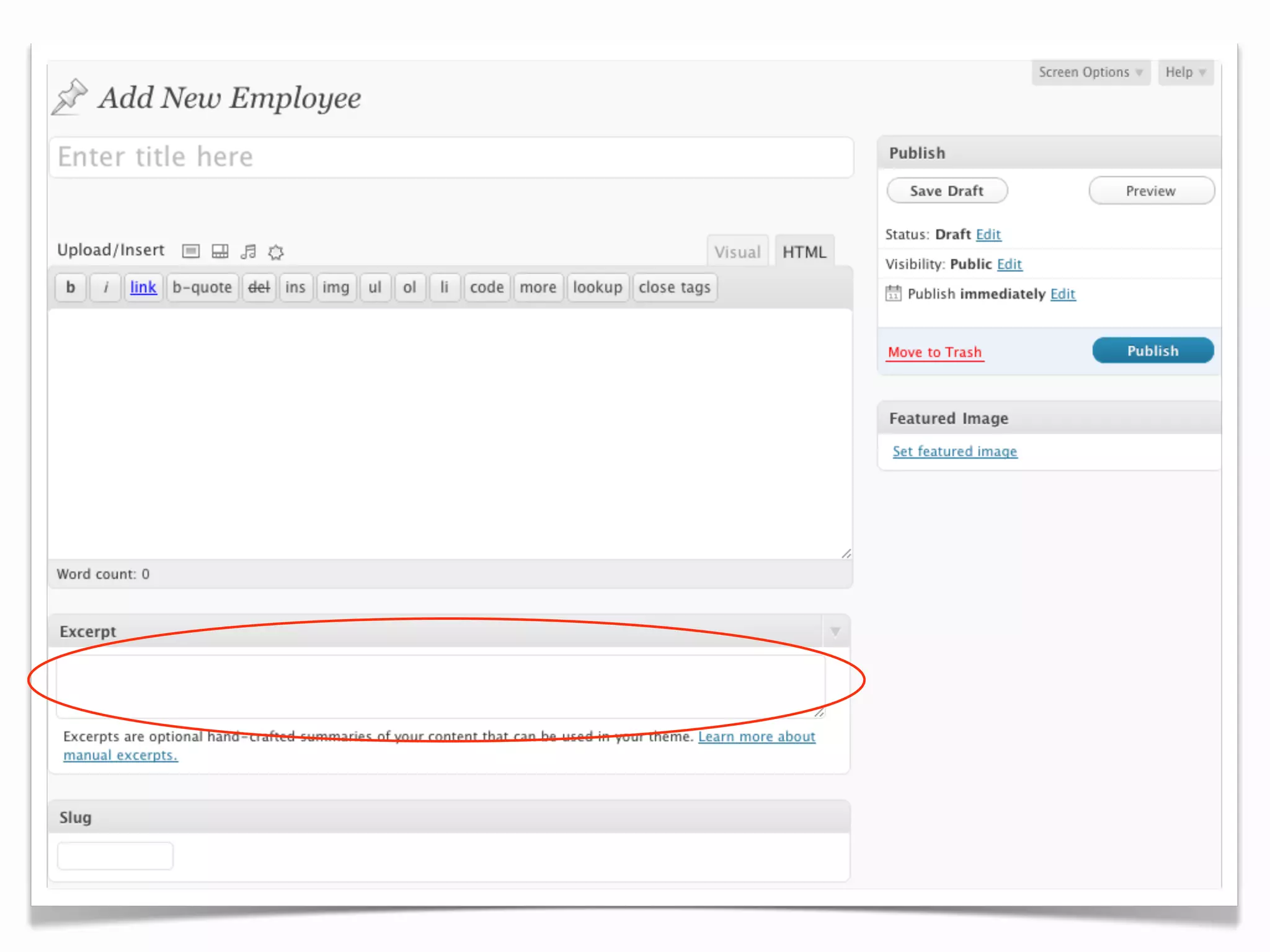
Task: Collapse the Excerpt panel using its arrow
Action: coord(835,632)
